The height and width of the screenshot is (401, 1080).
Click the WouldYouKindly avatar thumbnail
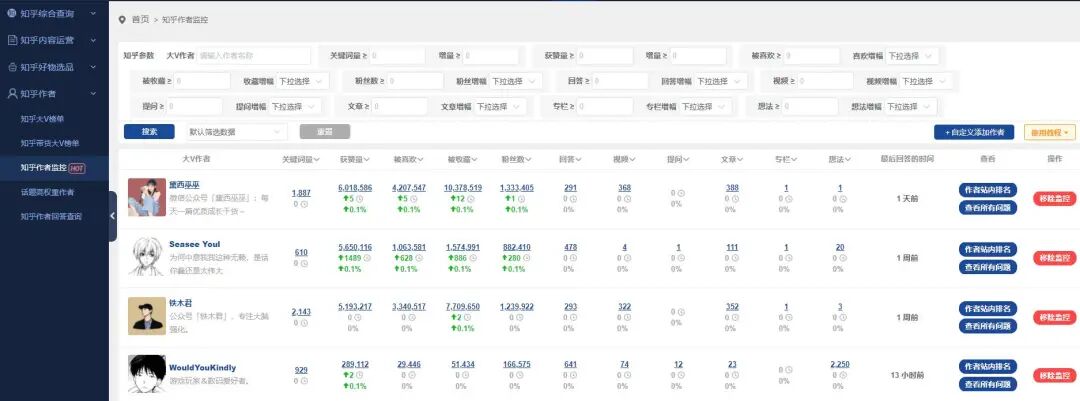point(147,374)
